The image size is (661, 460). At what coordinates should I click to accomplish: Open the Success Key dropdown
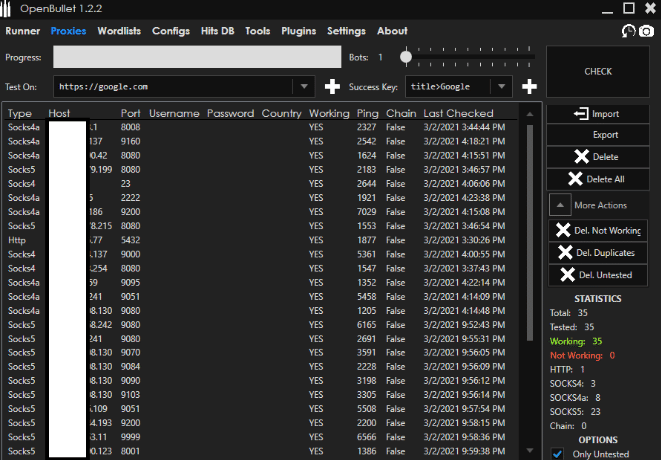tap(502, 87)
